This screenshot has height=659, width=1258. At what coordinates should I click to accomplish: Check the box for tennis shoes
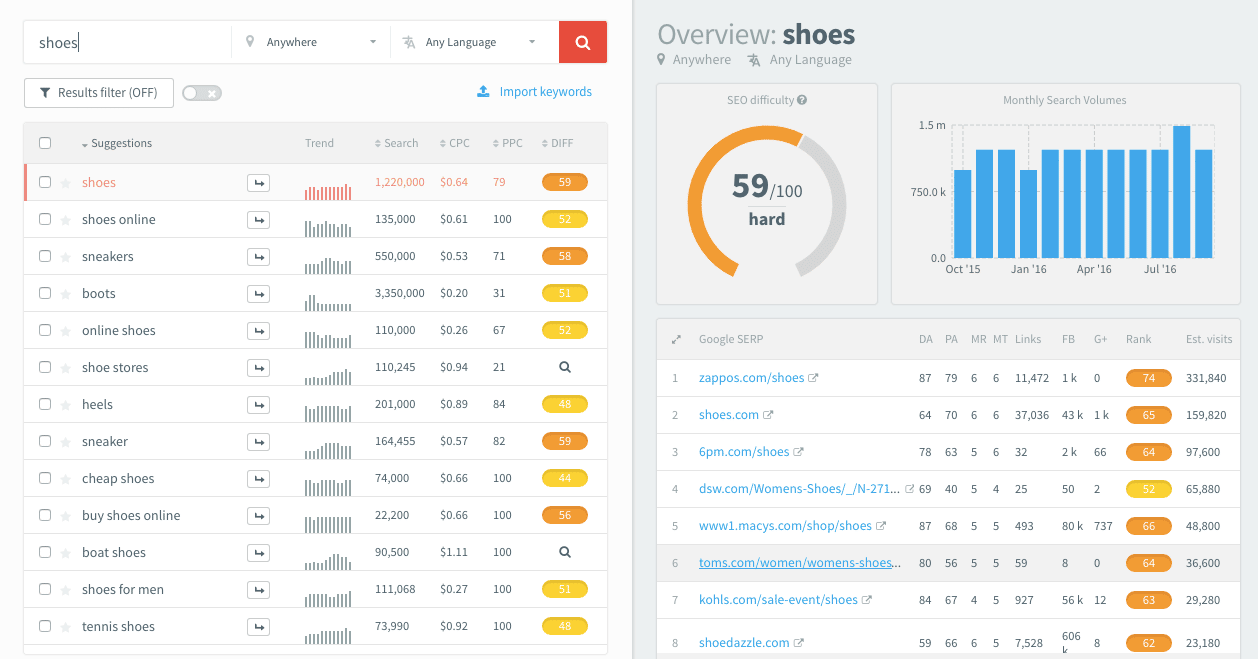pyautogui.click(x=45, y=626)
